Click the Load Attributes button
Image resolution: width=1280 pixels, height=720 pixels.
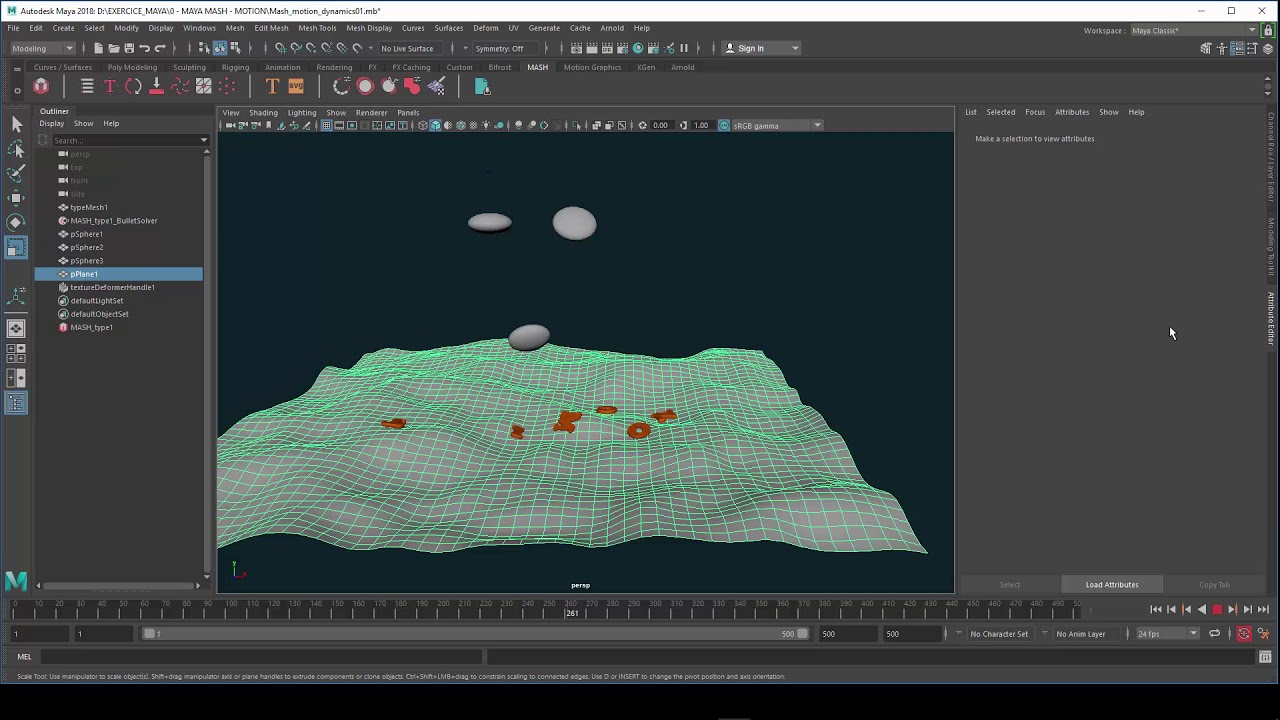click(x=1112, y=585)
